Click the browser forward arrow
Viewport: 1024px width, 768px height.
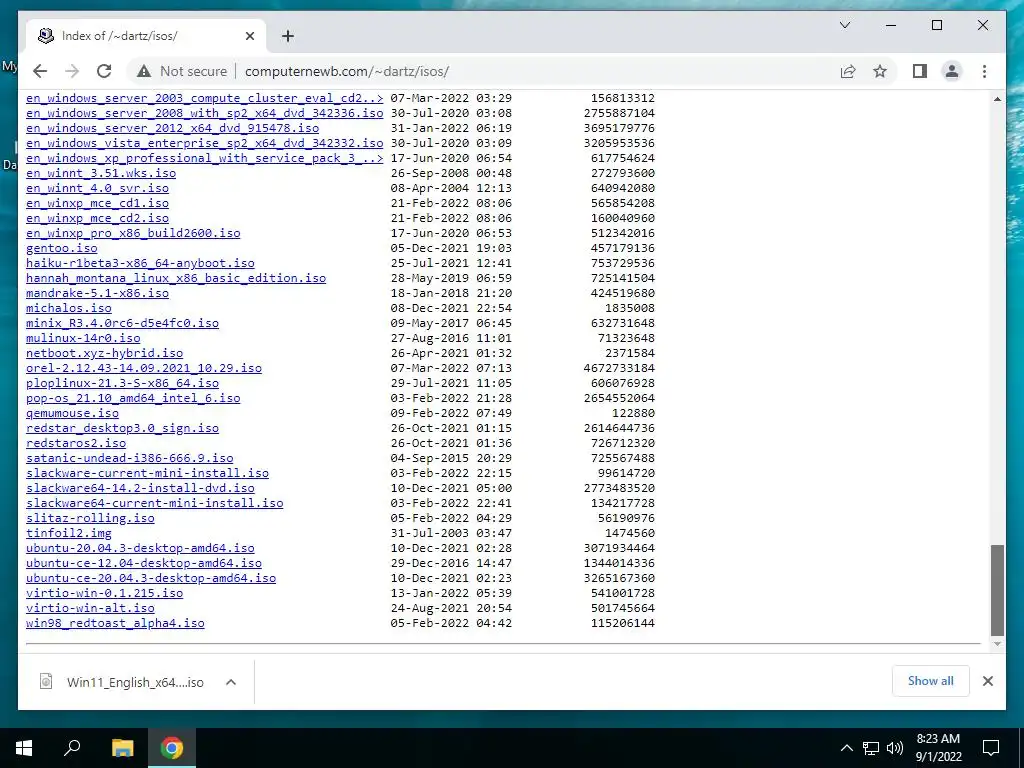click(x=72, y=71)
